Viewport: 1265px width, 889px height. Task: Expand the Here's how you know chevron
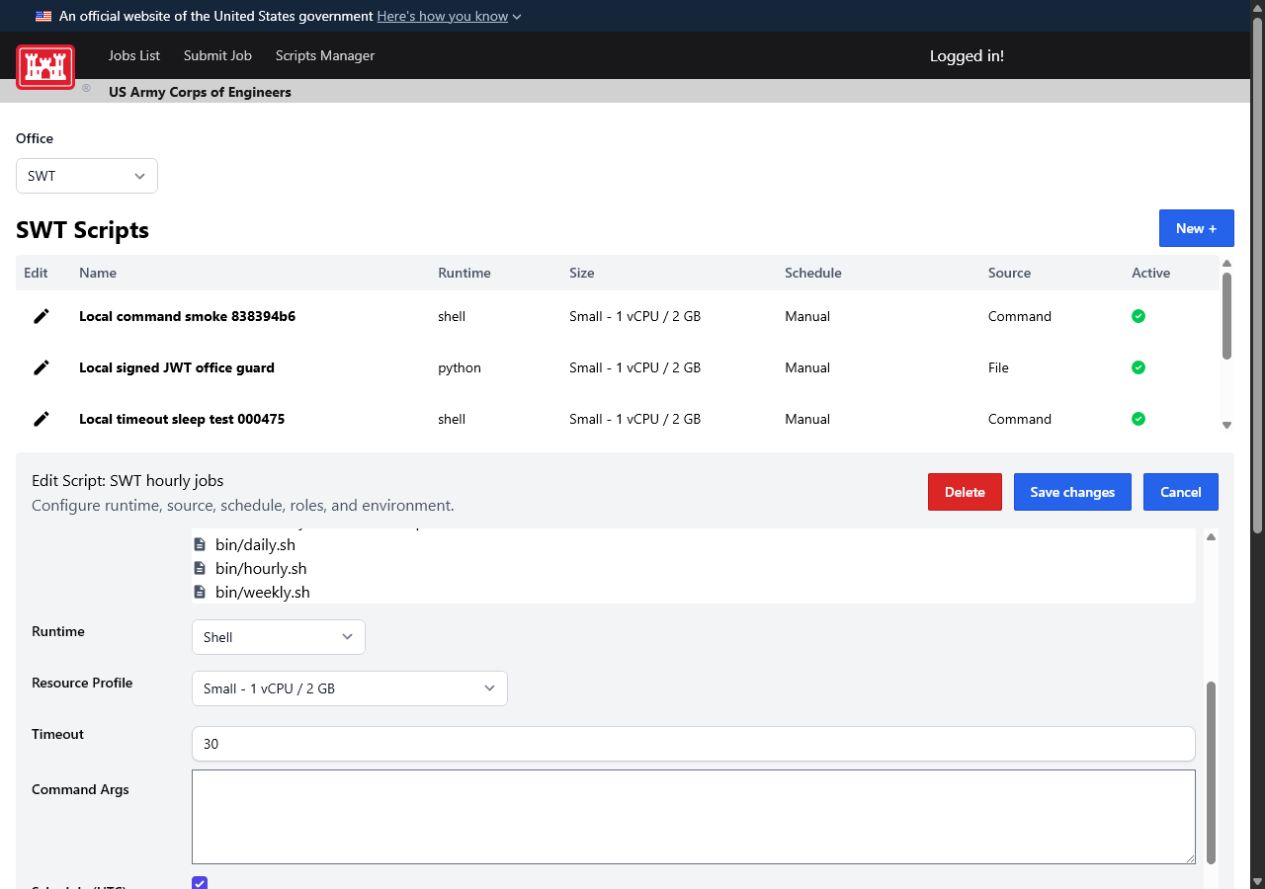pos(516,17)
